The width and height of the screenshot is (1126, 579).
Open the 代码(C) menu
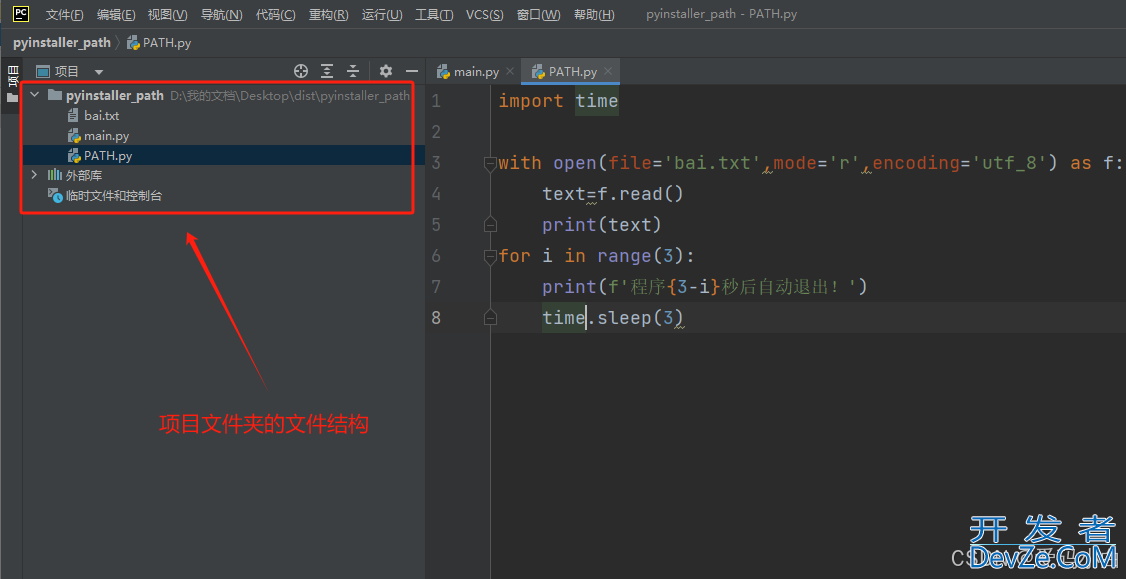coord(275,14)
